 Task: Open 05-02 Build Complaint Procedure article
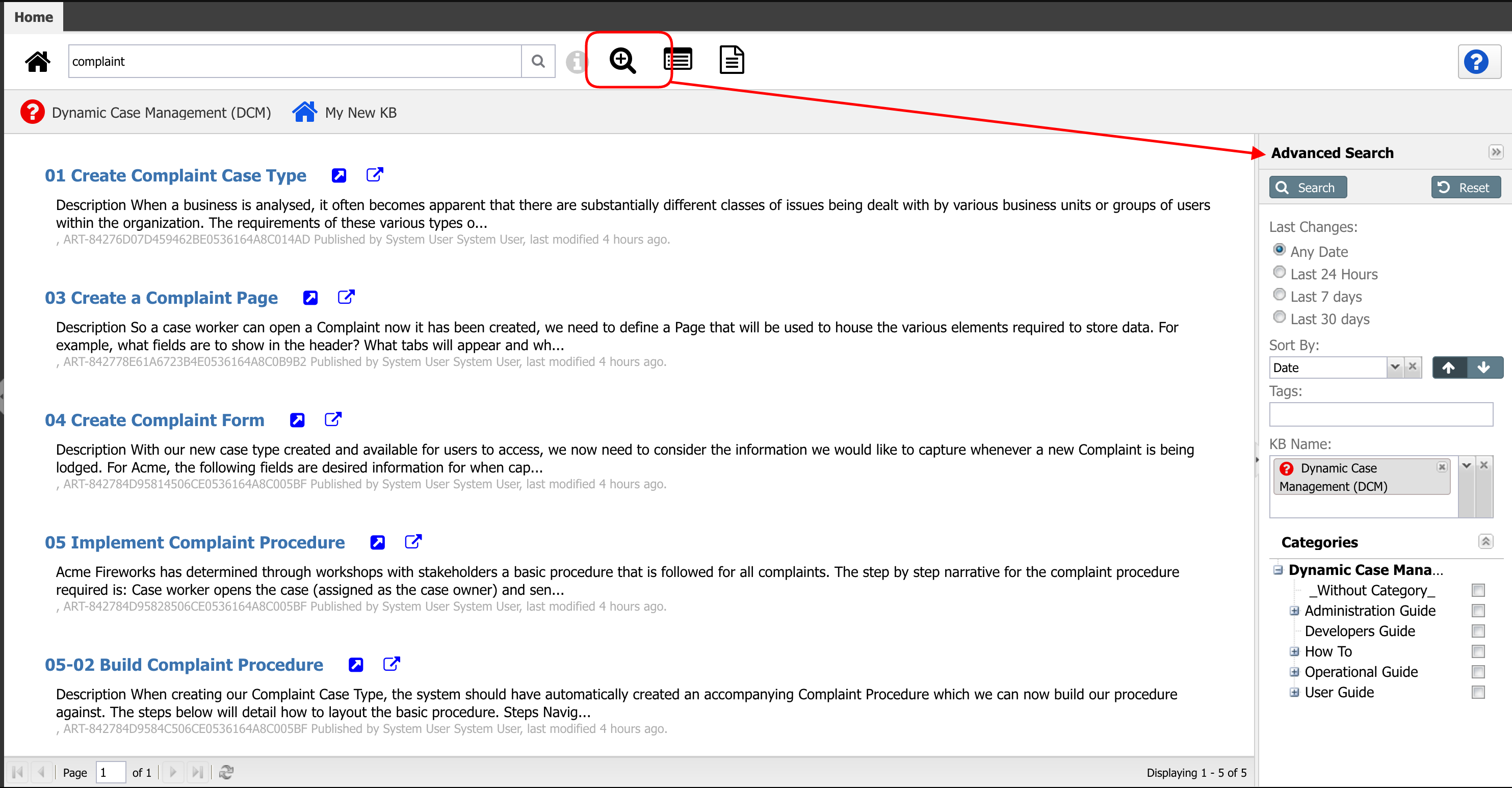[x=185, y=665]
